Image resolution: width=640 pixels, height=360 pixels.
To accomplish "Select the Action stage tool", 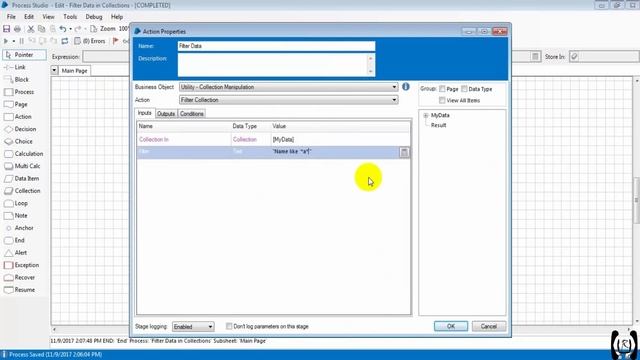I will pos(18,117).
